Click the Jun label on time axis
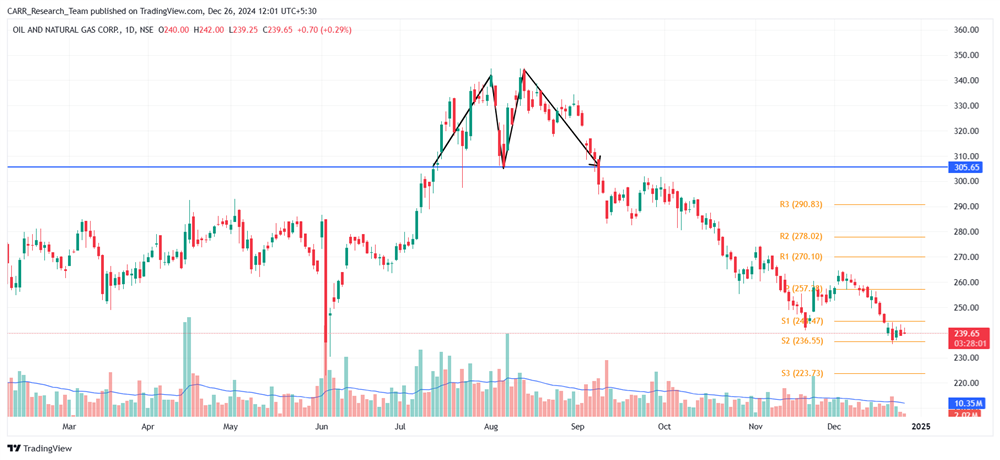 point(321,426)
